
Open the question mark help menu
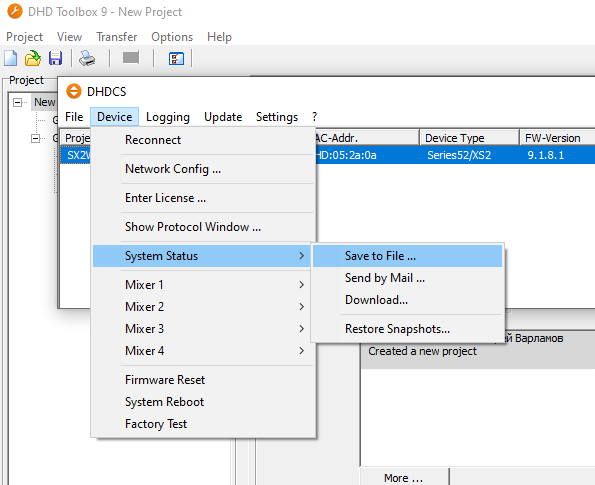314,117
